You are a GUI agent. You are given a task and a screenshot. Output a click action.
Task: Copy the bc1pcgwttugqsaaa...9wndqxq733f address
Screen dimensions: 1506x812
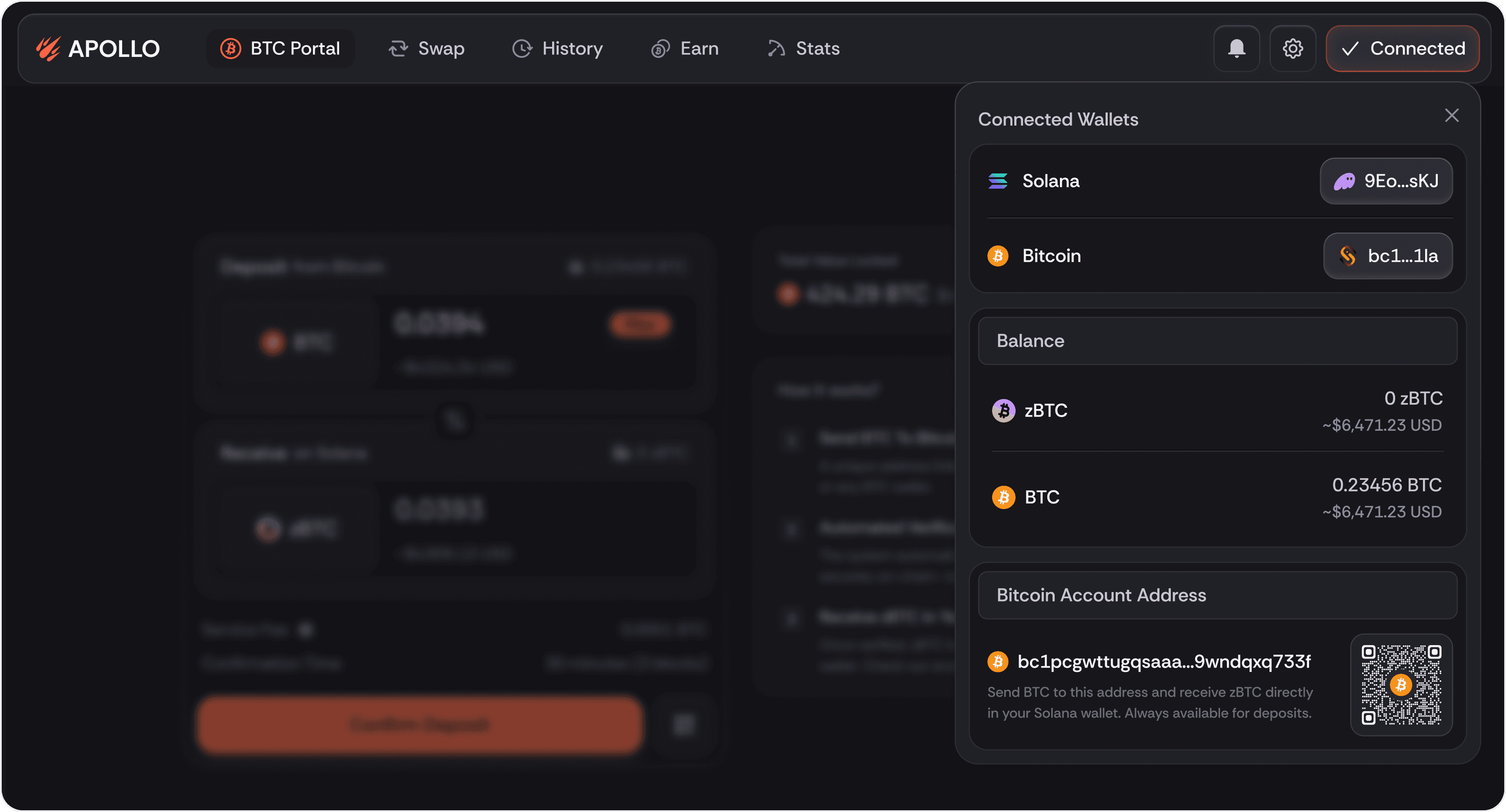tap(1163, 662)
